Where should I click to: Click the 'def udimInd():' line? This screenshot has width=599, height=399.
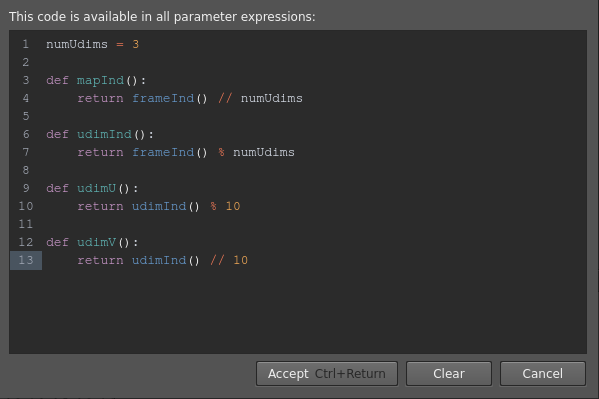(x=100, y=134)
